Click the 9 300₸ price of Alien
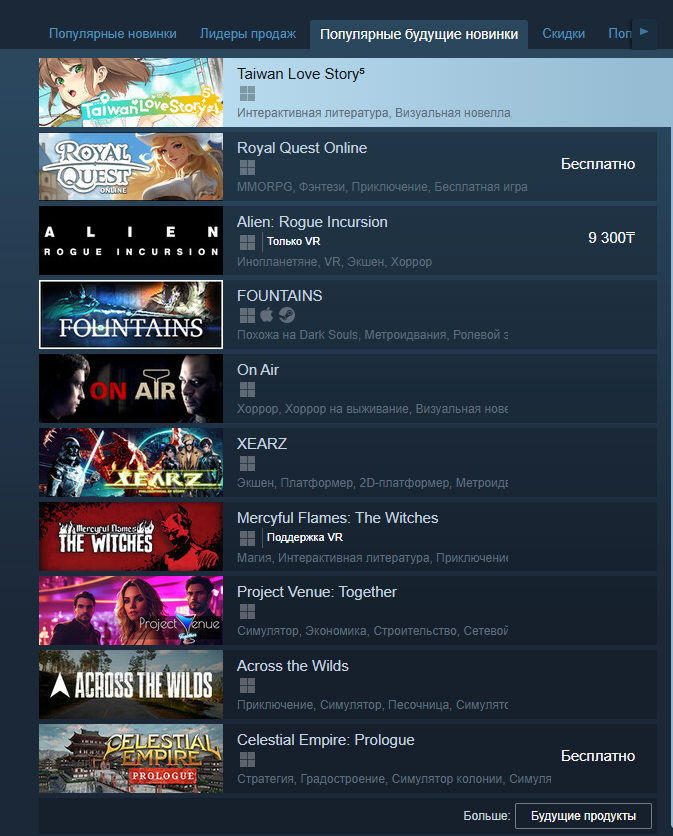 (611, 238)
